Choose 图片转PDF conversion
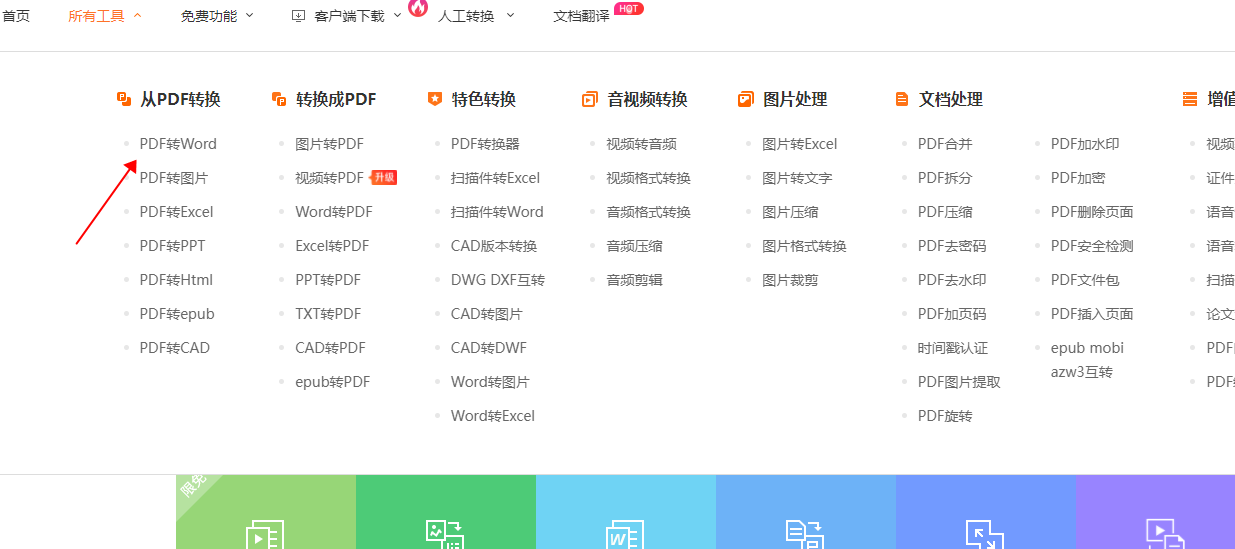 coord(330,144)
